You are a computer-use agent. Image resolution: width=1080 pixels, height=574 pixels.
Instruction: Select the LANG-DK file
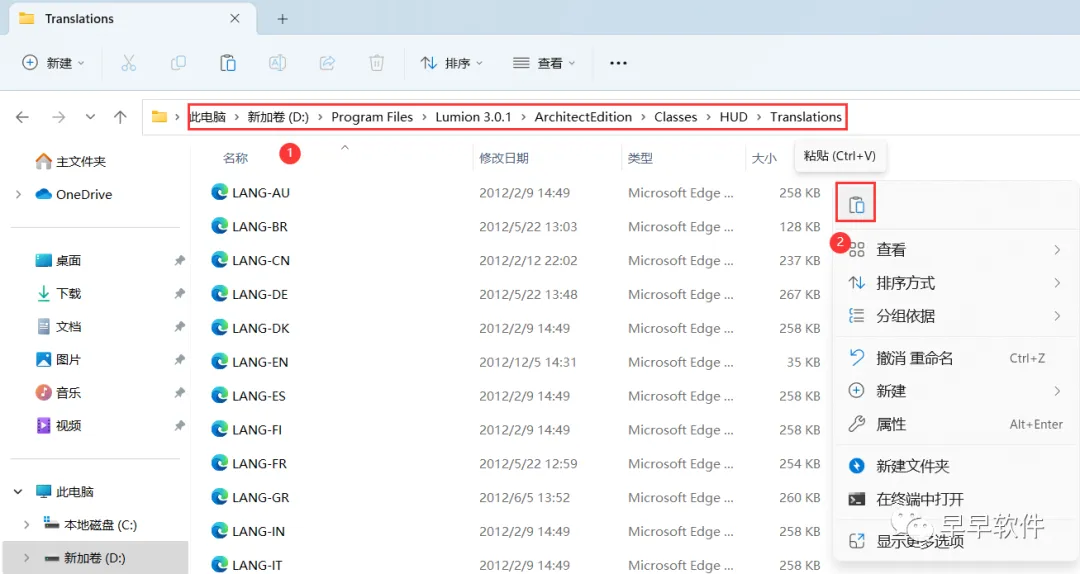click(251, 328)
